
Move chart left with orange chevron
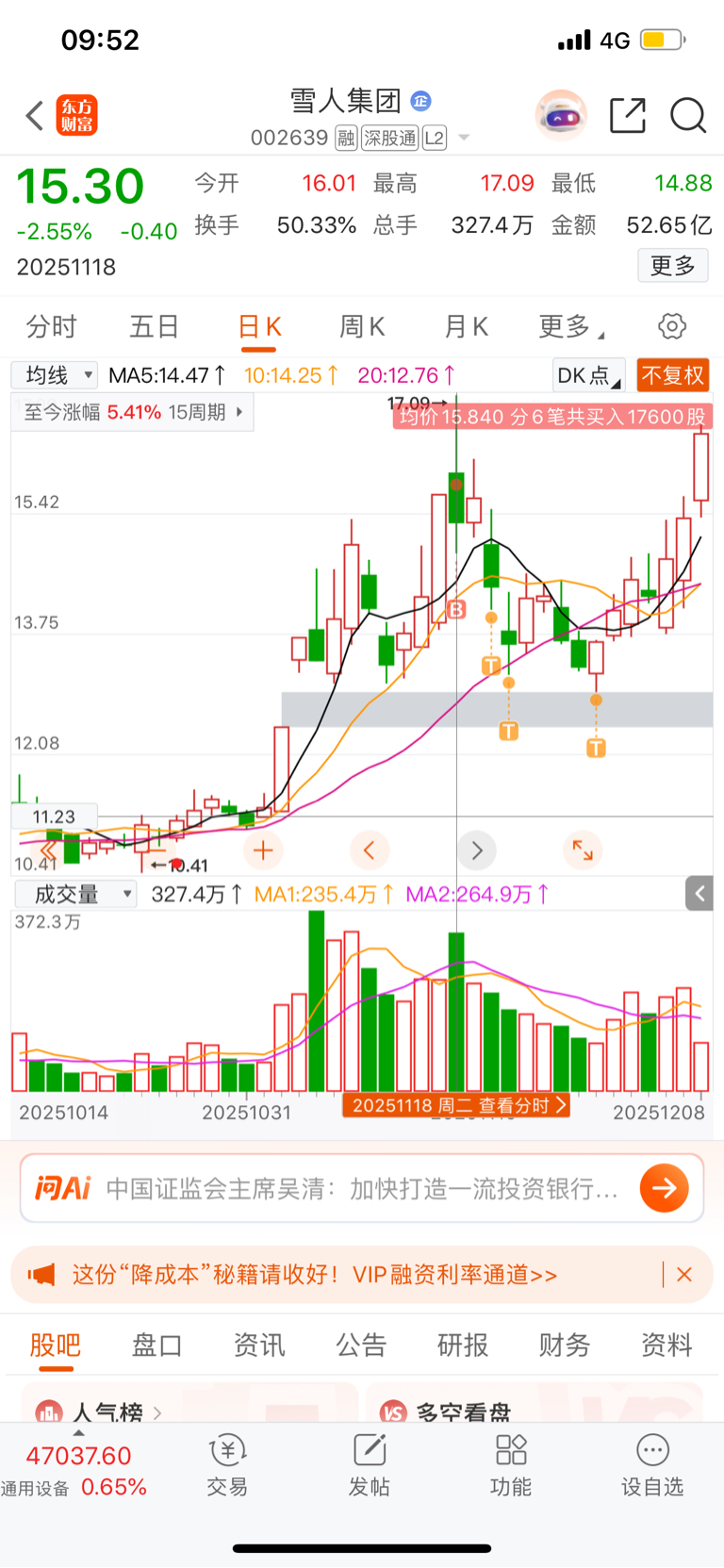[370, 850]
